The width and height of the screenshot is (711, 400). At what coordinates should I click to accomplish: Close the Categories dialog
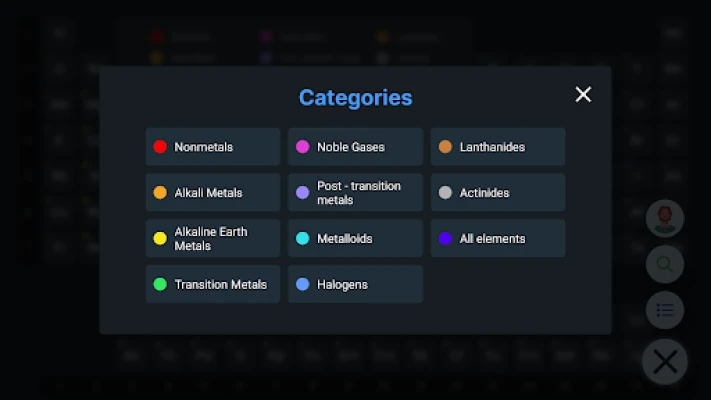coord(583,95)
